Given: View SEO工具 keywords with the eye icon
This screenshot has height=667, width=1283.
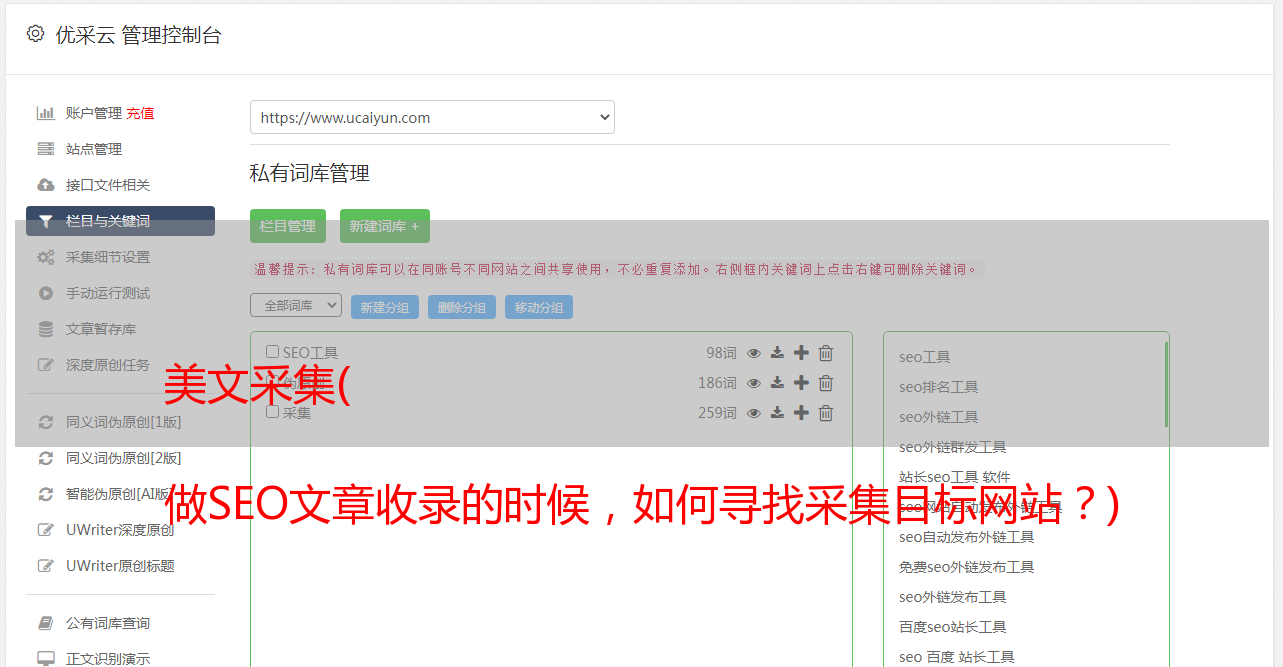Looking at the screenshot, I should 754,353.
